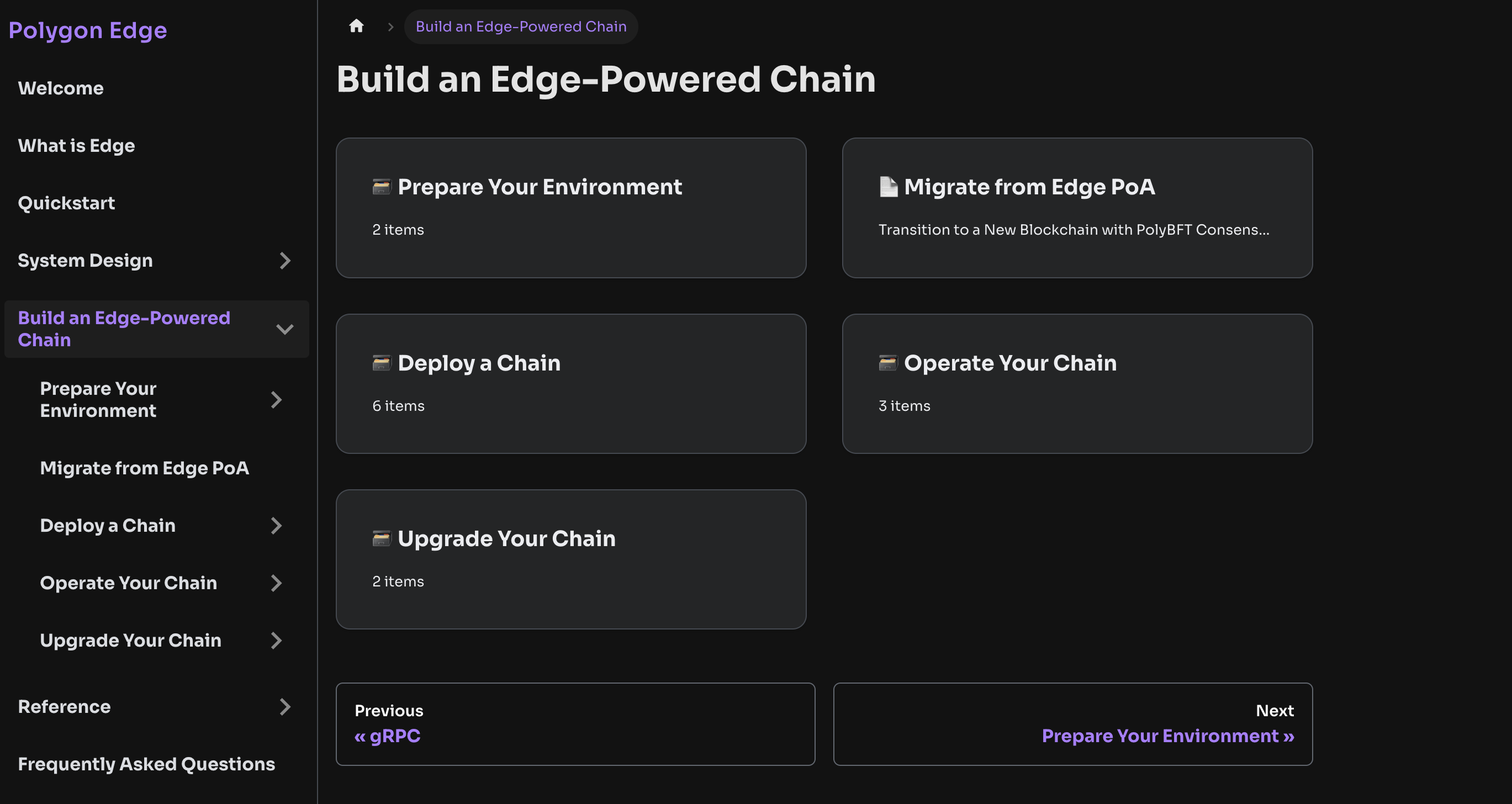Open the Quickstart page
This screenshot has width=1512, height=804.
[66, 203]
